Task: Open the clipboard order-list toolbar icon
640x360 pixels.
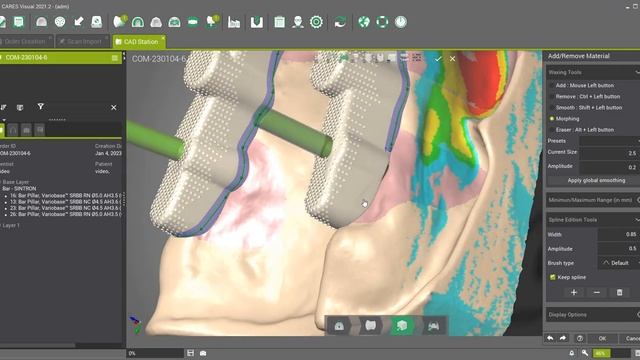Action: (x=280, y=22)
